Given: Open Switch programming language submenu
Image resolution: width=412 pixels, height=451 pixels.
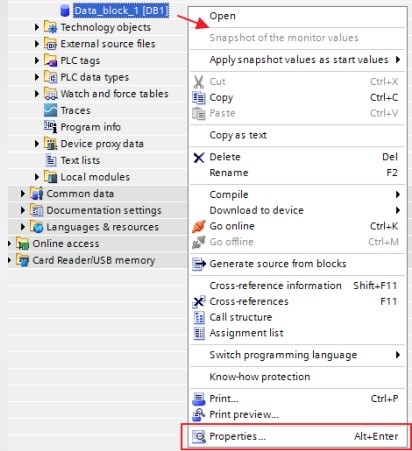Looking at the screenshot, I should (x=398, y=355).
